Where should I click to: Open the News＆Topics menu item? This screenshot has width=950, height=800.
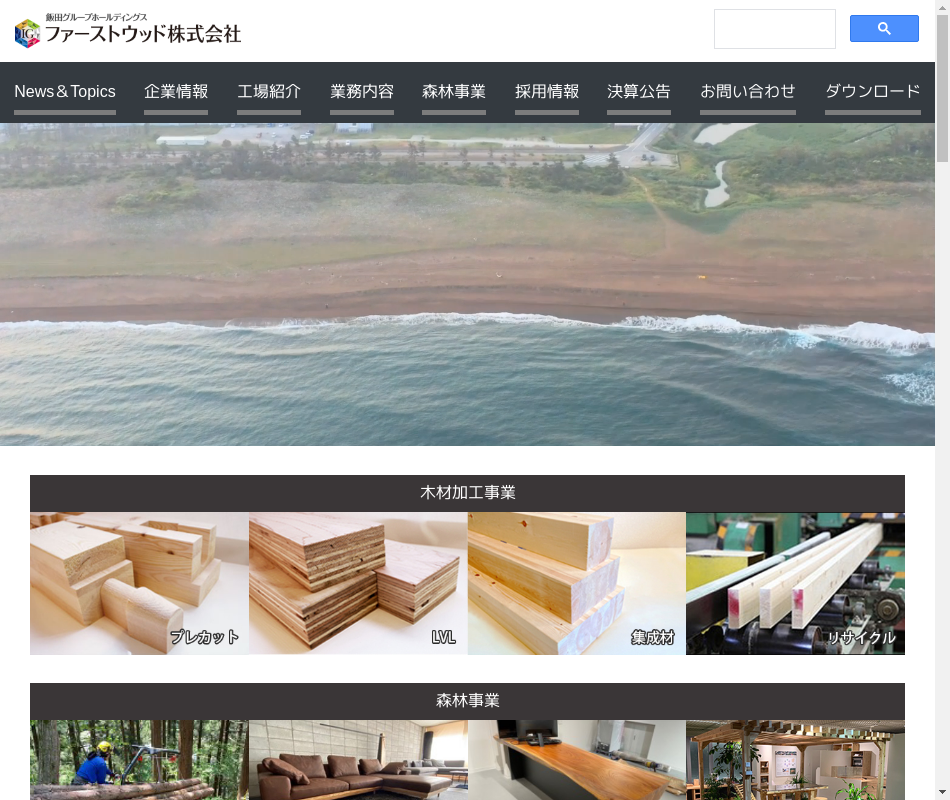[65, 91]
